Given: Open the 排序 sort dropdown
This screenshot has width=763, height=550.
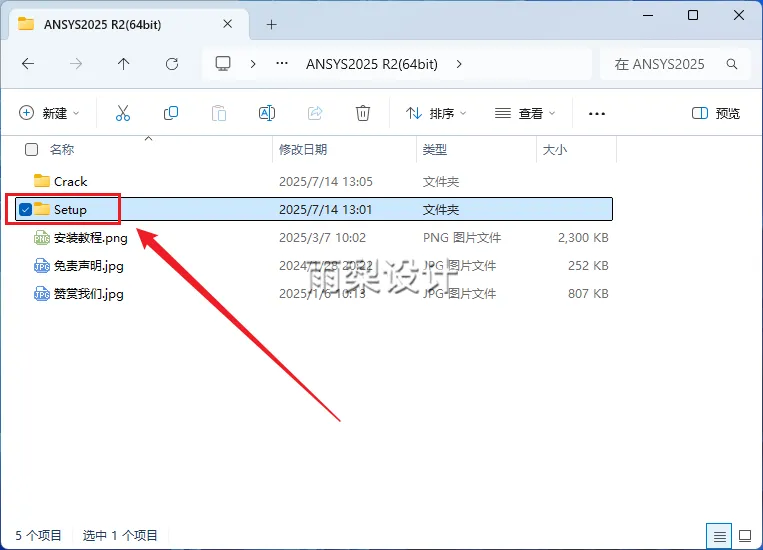Looking at the screenshot, I should 436,113.
